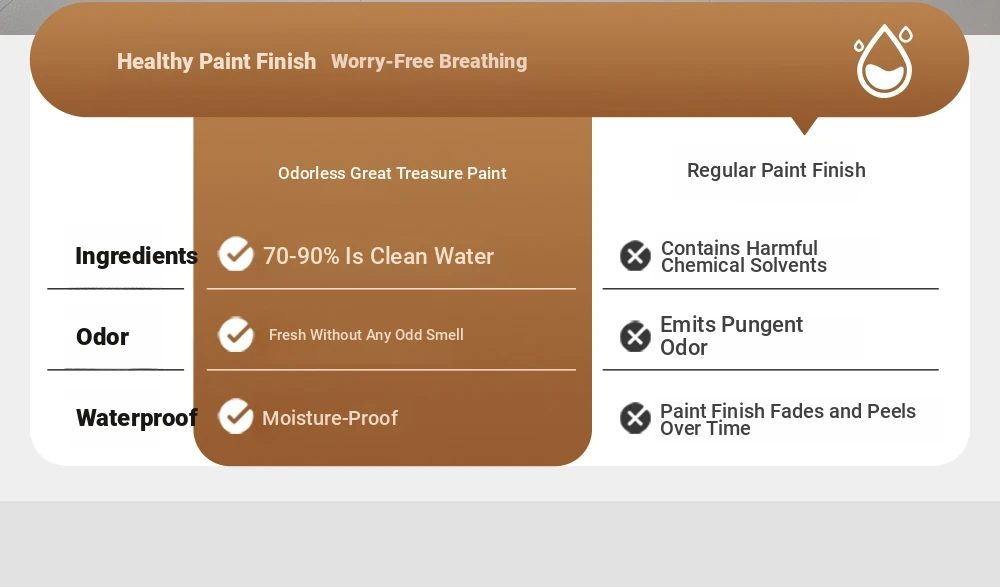
Task: Click the Waterproof row label
Action: 136,418
